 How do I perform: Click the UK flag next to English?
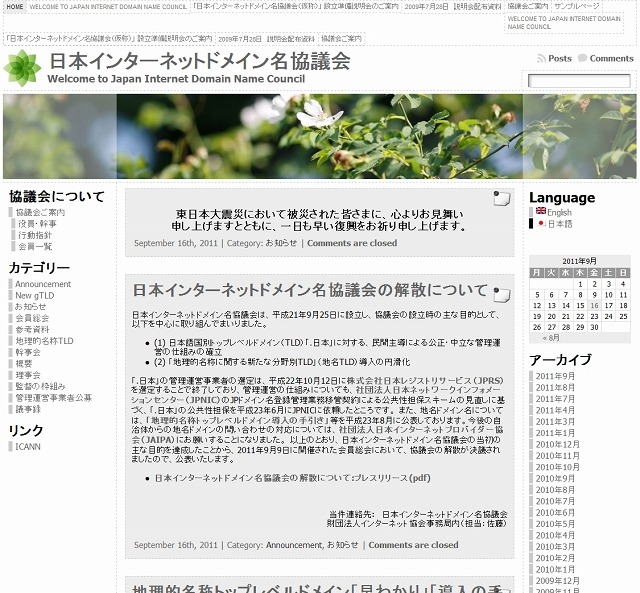541,211
